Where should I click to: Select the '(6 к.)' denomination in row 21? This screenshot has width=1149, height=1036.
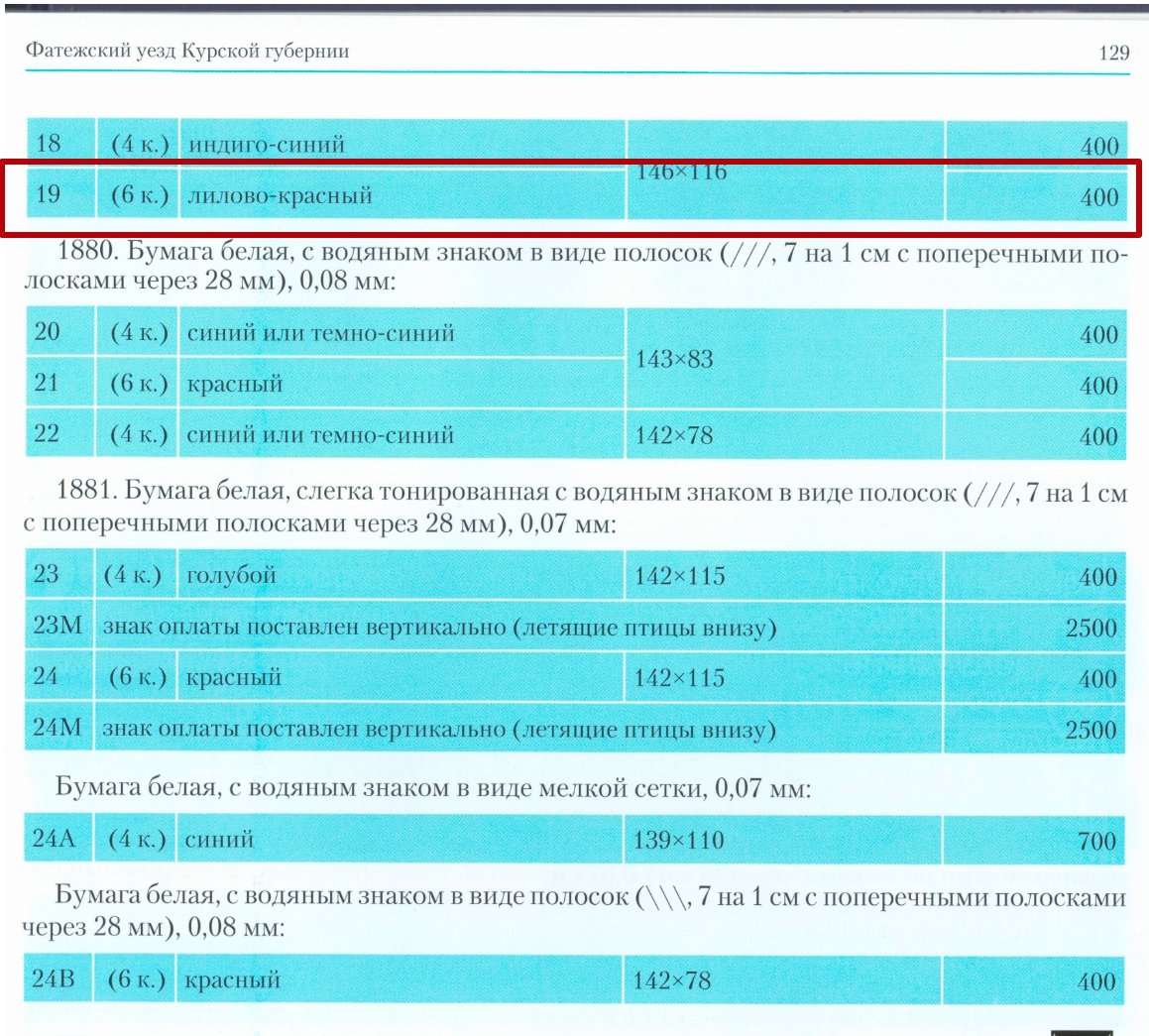pos(139,384)
